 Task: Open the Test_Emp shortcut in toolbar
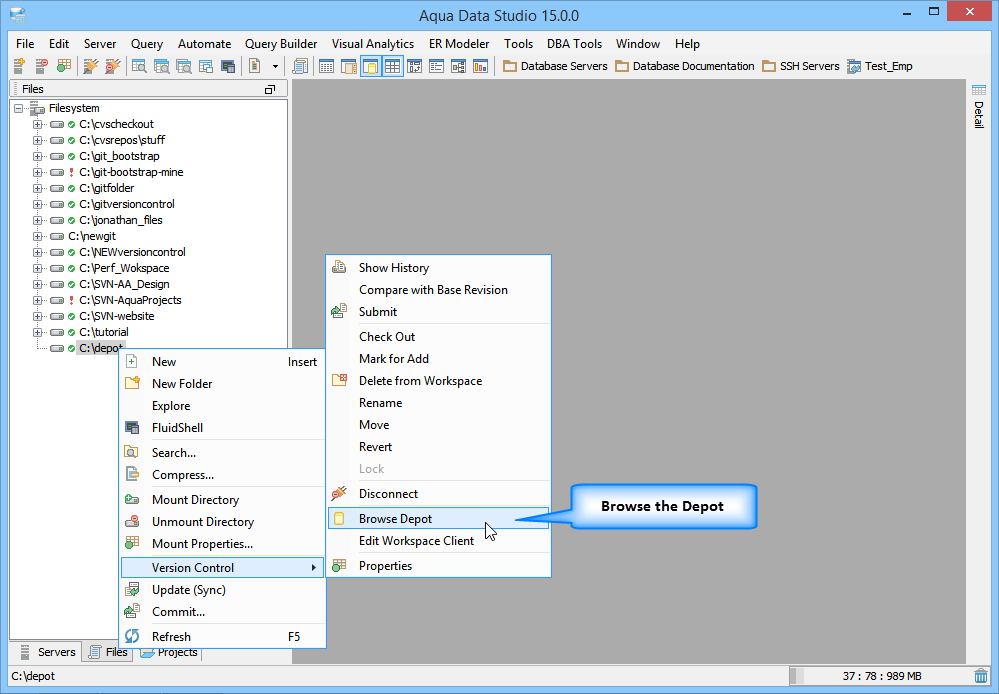[x=880, y=66]
